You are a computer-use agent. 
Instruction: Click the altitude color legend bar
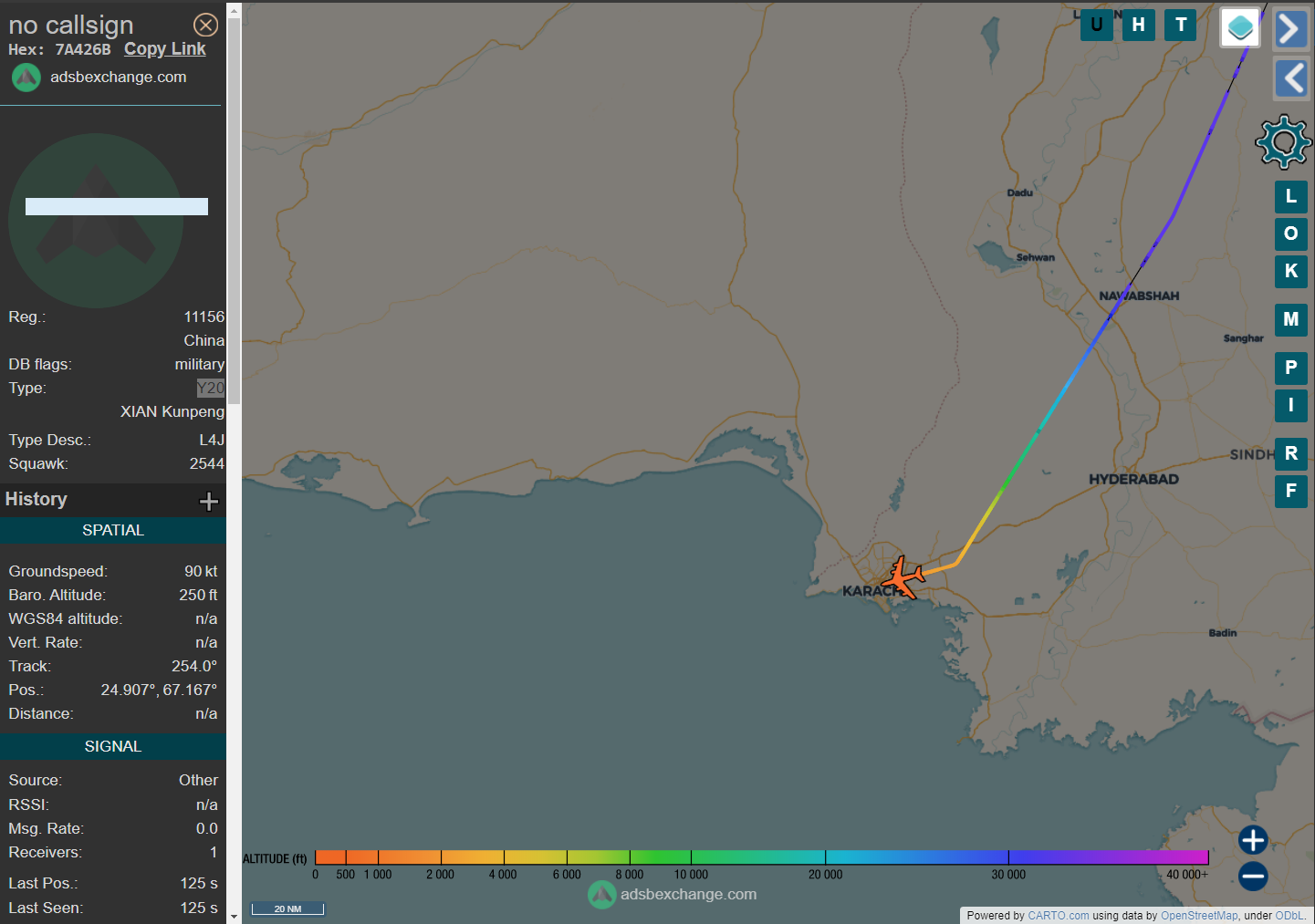[x=761, y=857]
